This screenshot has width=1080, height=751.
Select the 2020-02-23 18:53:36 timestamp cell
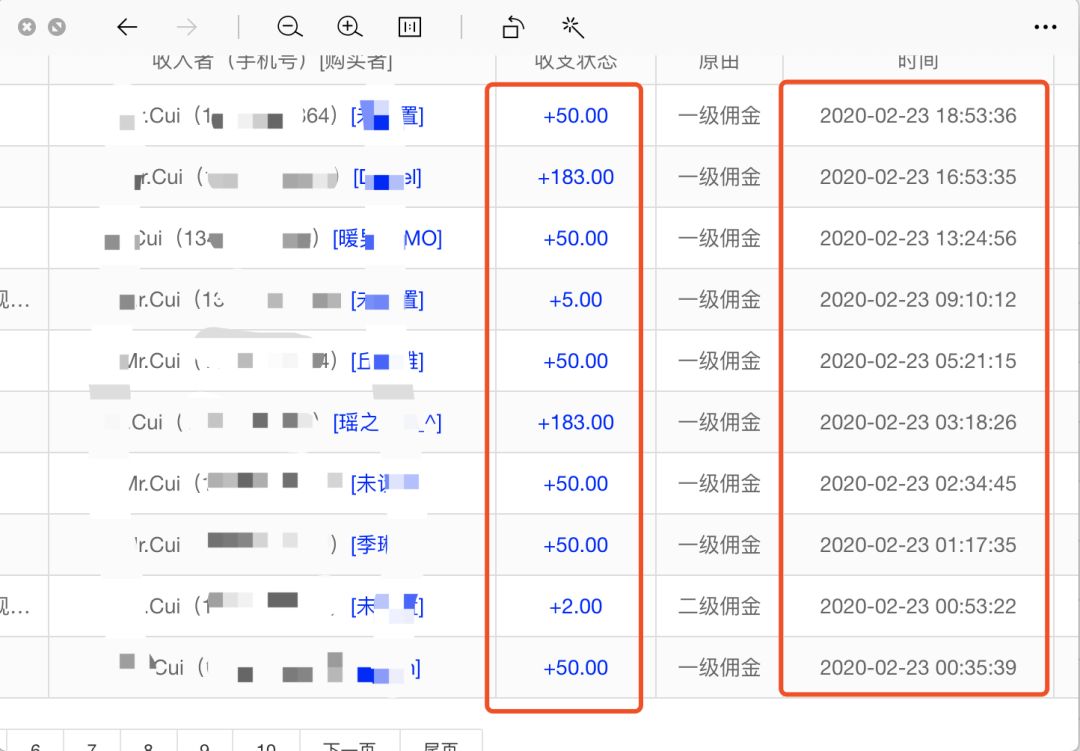[917, 116]
